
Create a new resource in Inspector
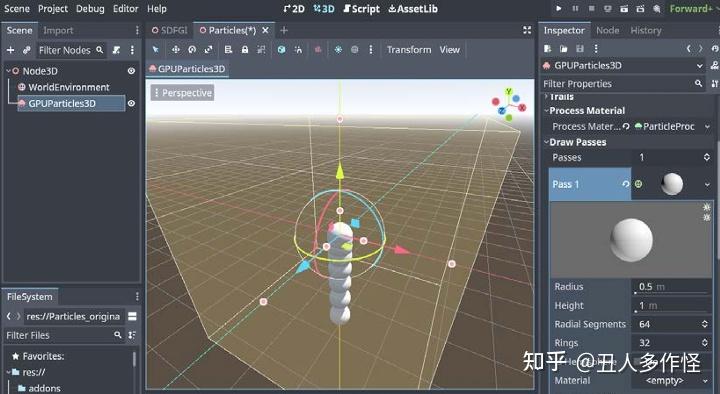[547, 49]
